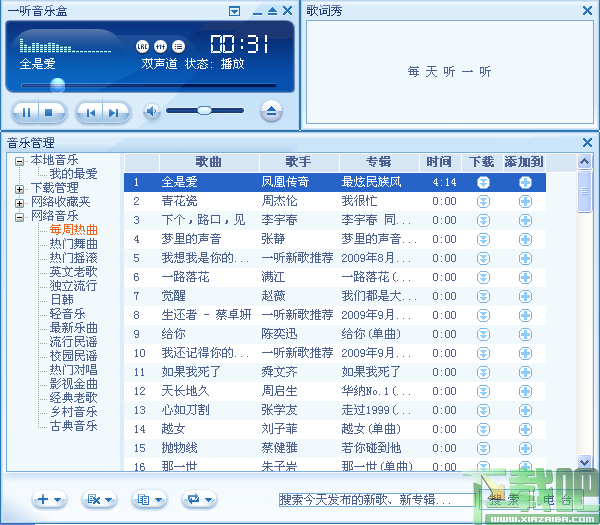Select 经典老歌 category

pos(73,398)
